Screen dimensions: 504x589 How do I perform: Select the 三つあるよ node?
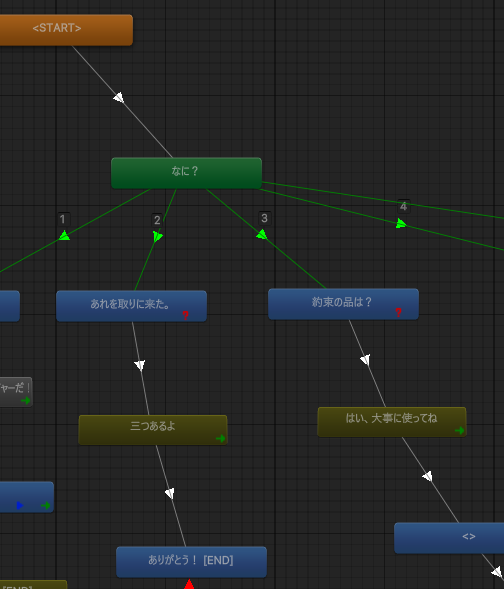tap(153, 430)
